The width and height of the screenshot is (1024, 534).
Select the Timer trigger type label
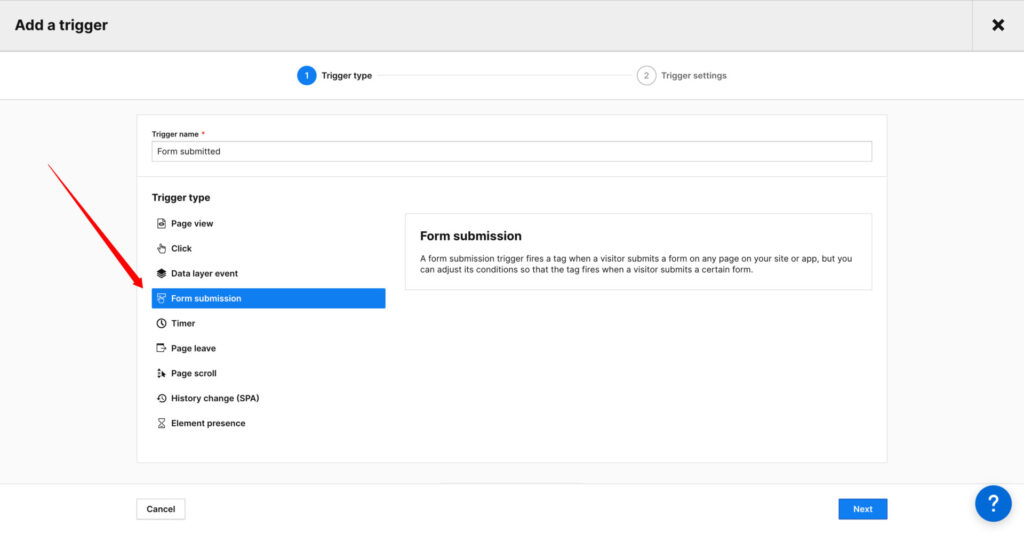click(x=183, y=324)
